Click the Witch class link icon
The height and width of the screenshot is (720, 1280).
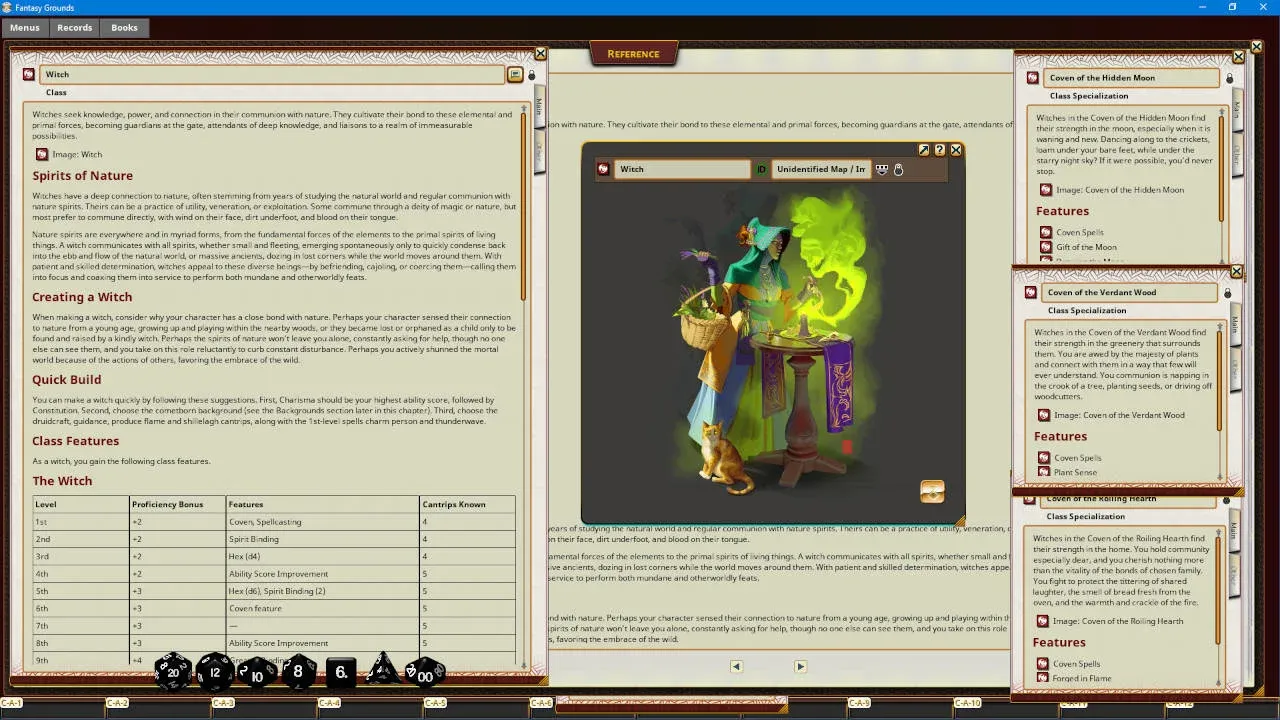[x=28, y=74]
